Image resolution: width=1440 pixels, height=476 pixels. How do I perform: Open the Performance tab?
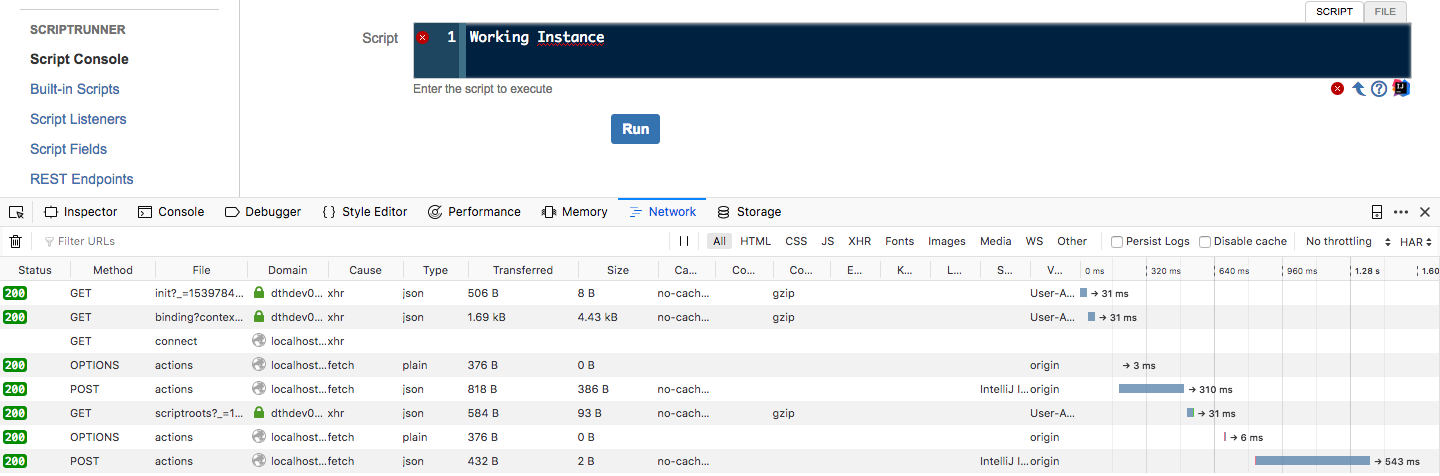[474, 212]
